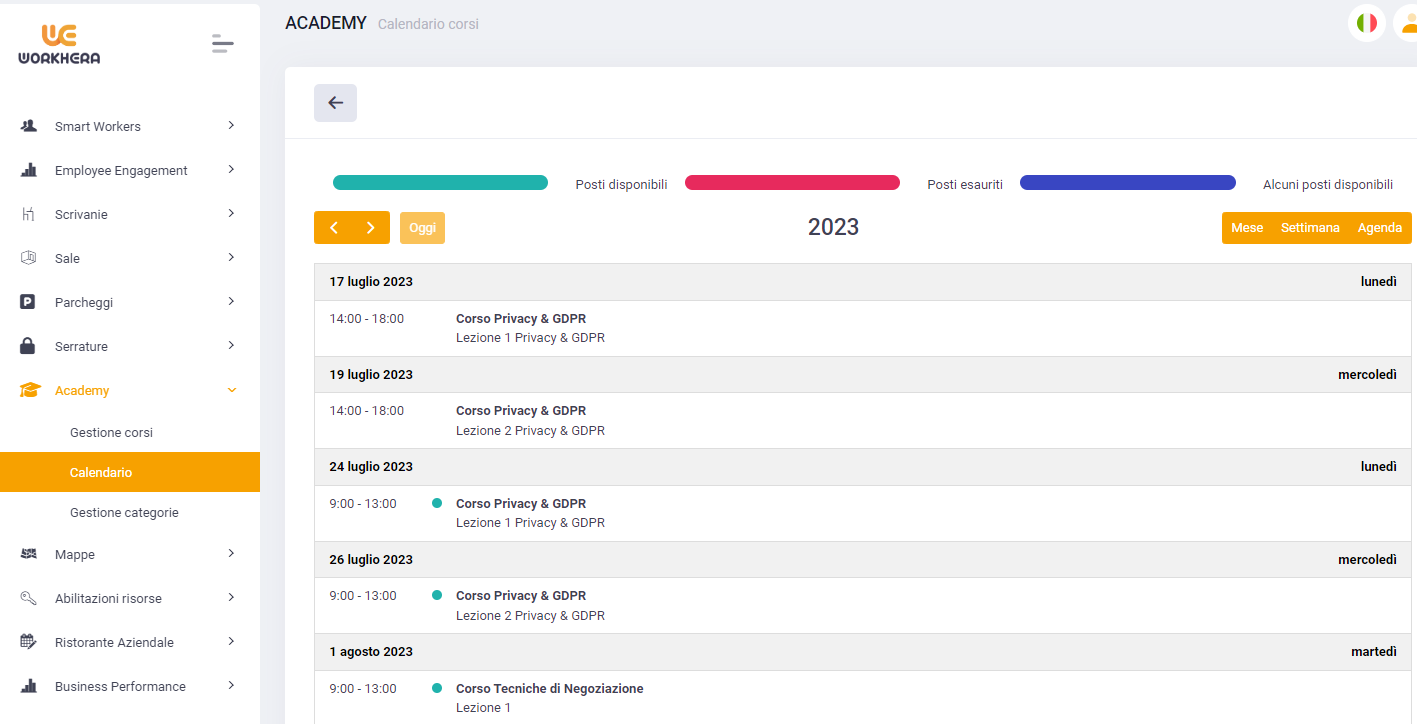Open the Ristorante Aziendale menu label
This screenshot has height=724, width=1417.
coord(114,643)
